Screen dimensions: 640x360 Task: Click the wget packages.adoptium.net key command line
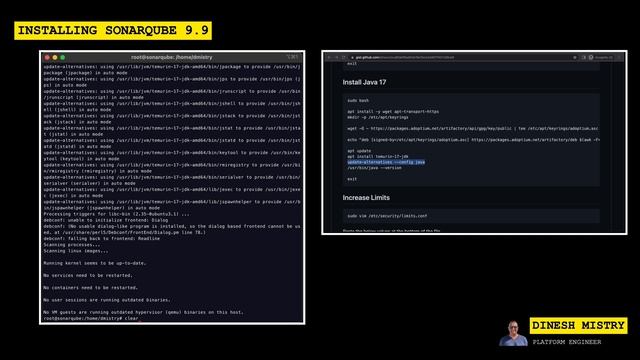tap(473, 129)
